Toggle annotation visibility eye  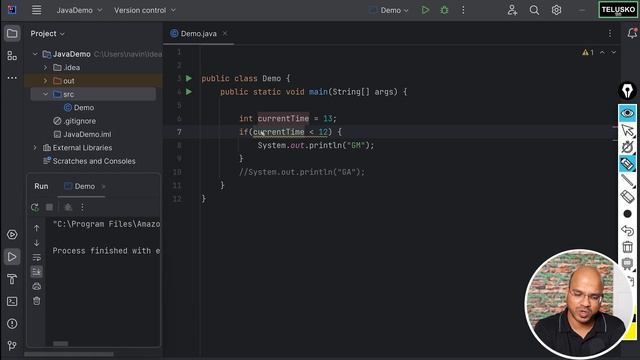pos(627,113)
